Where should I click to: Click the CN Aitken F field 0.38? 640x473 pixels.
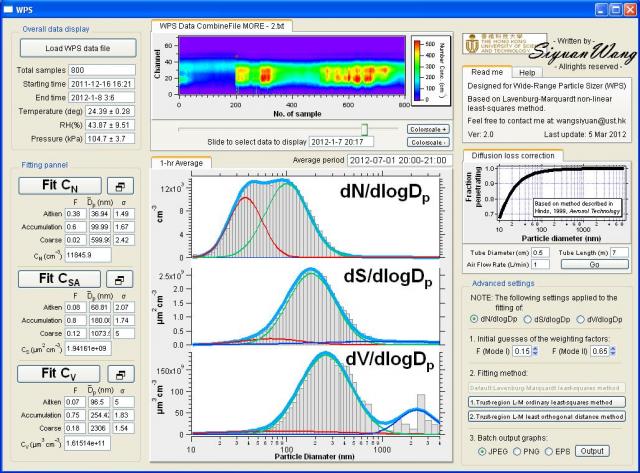pos(76,213)
